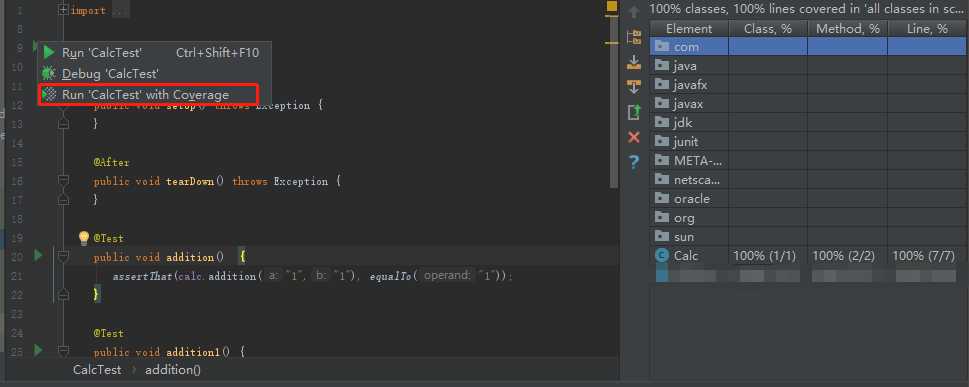Screen dimensions: 969x387
Task: Click the 100% (2/2) method coverage cell
Action: click(844, 255)
